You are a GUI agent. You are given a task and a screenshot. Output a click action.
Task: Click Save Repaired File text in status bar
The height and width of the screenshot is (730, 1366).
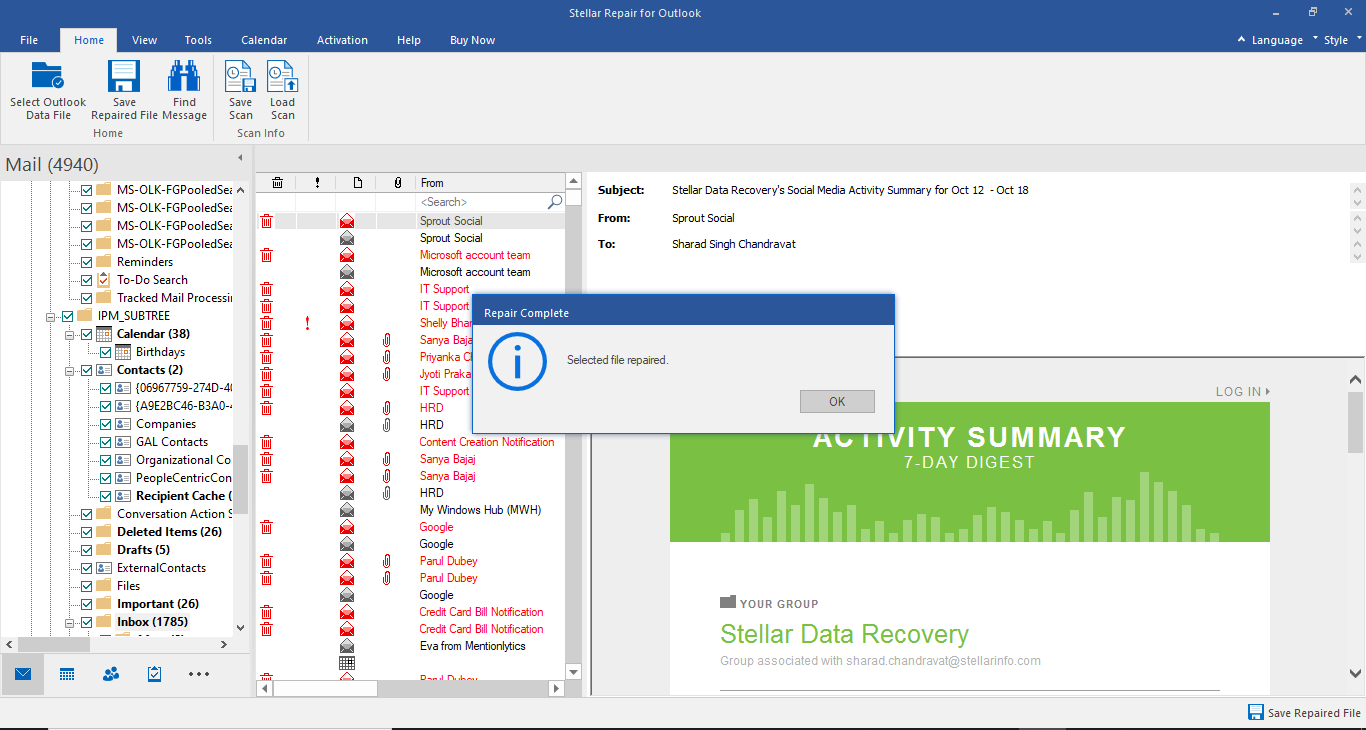[x=1314, y=713]
